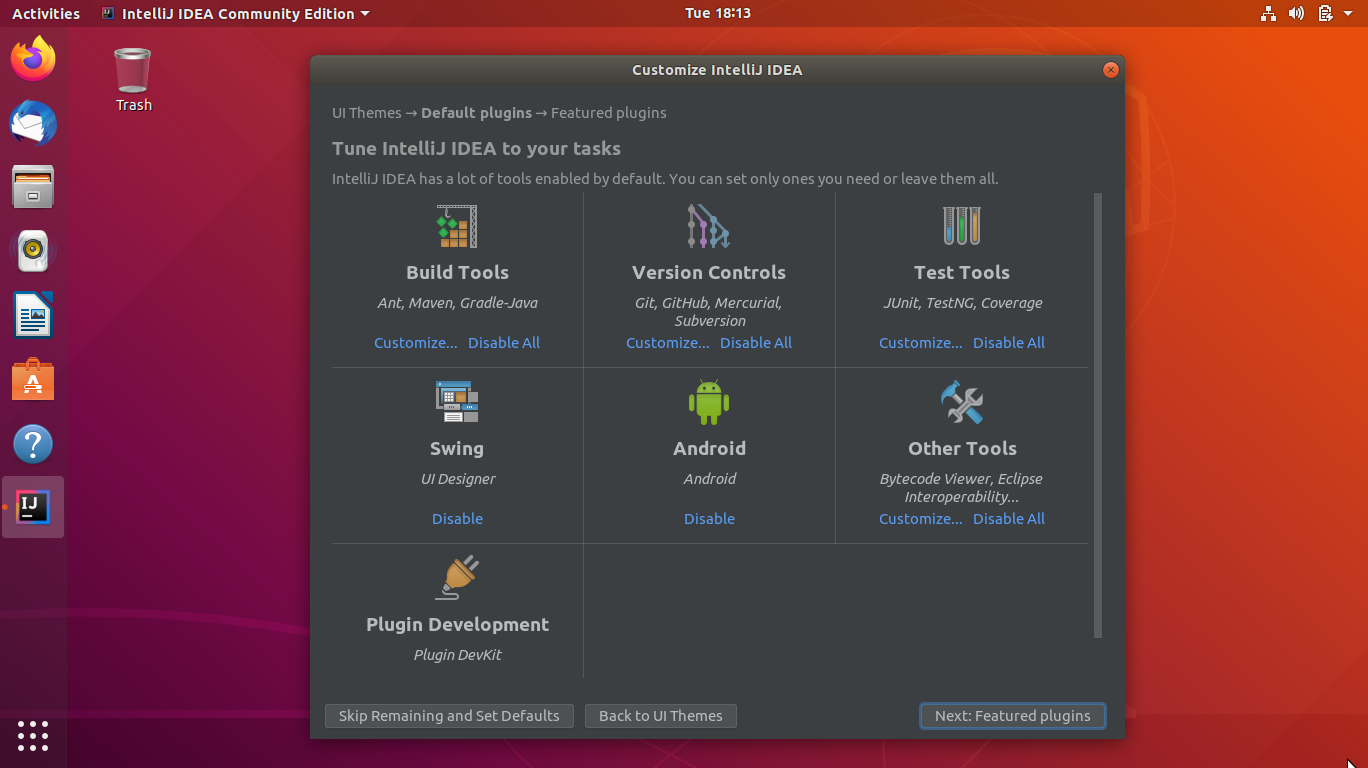
Task: Disable the Swing UI Designer plugin
Action: click(x=457, y=518)
